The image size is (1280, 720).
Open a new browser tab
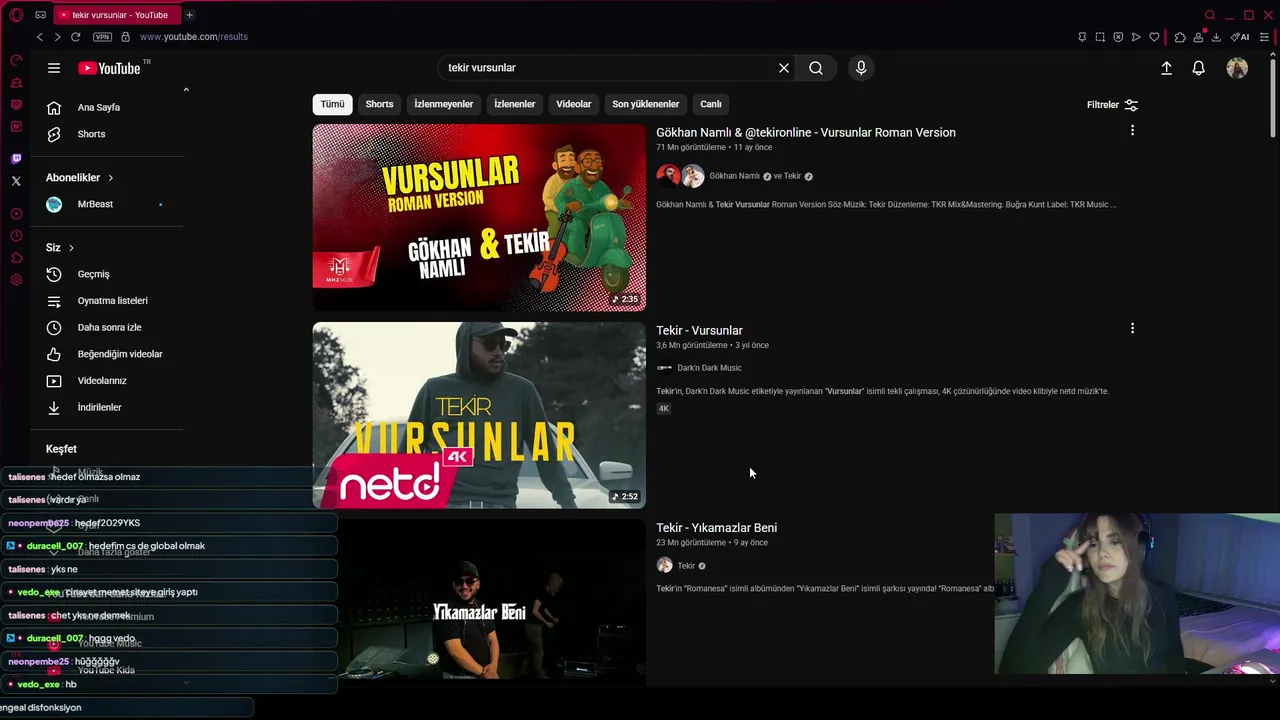click(x=189, y=15)
